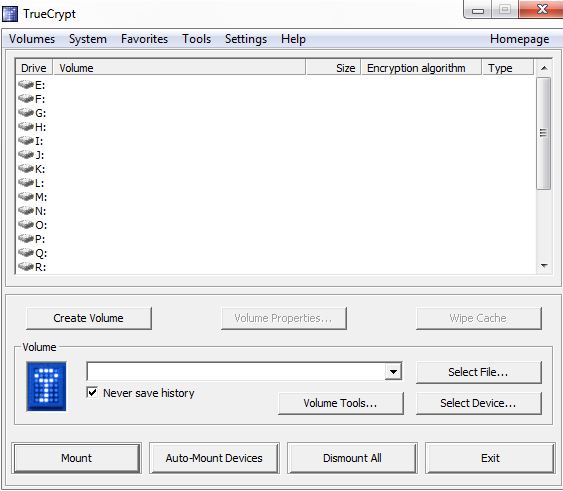
Task: Select the O: drive icon
Action: coord(26,224)
